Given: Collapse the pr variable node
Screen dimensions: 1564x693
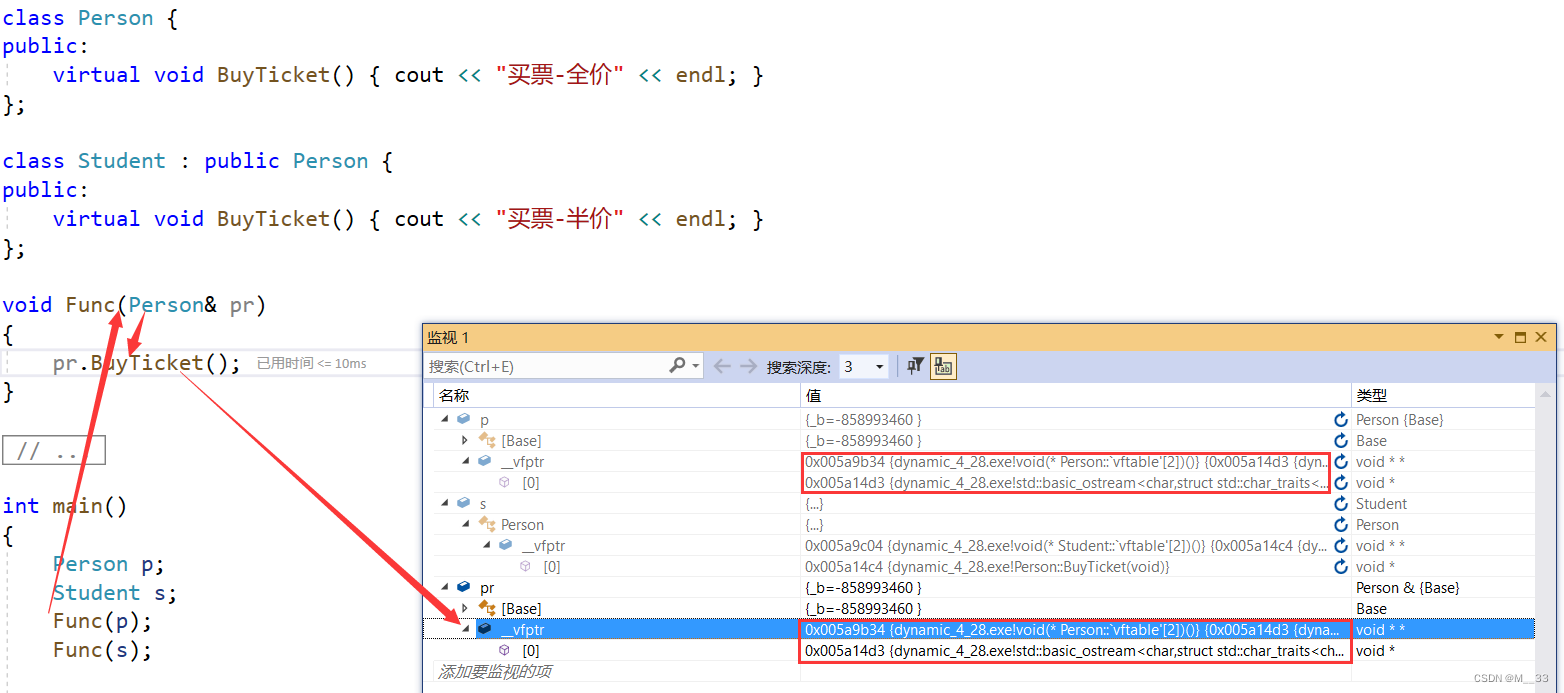Looking at the screenshot, I should click(x=444, y=587).
